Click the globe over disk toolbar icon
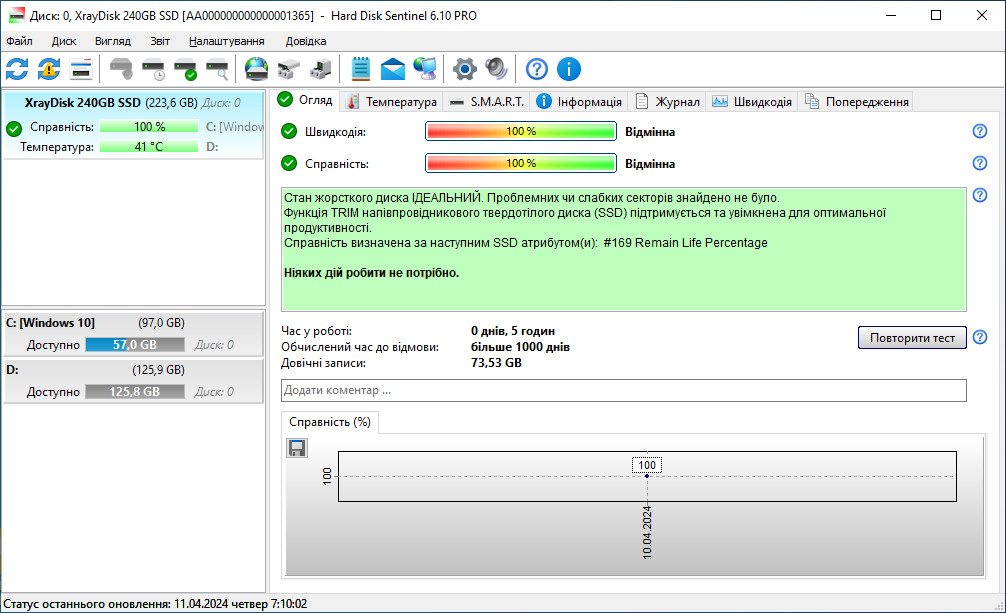1006x613 pixels. (257, 69)
